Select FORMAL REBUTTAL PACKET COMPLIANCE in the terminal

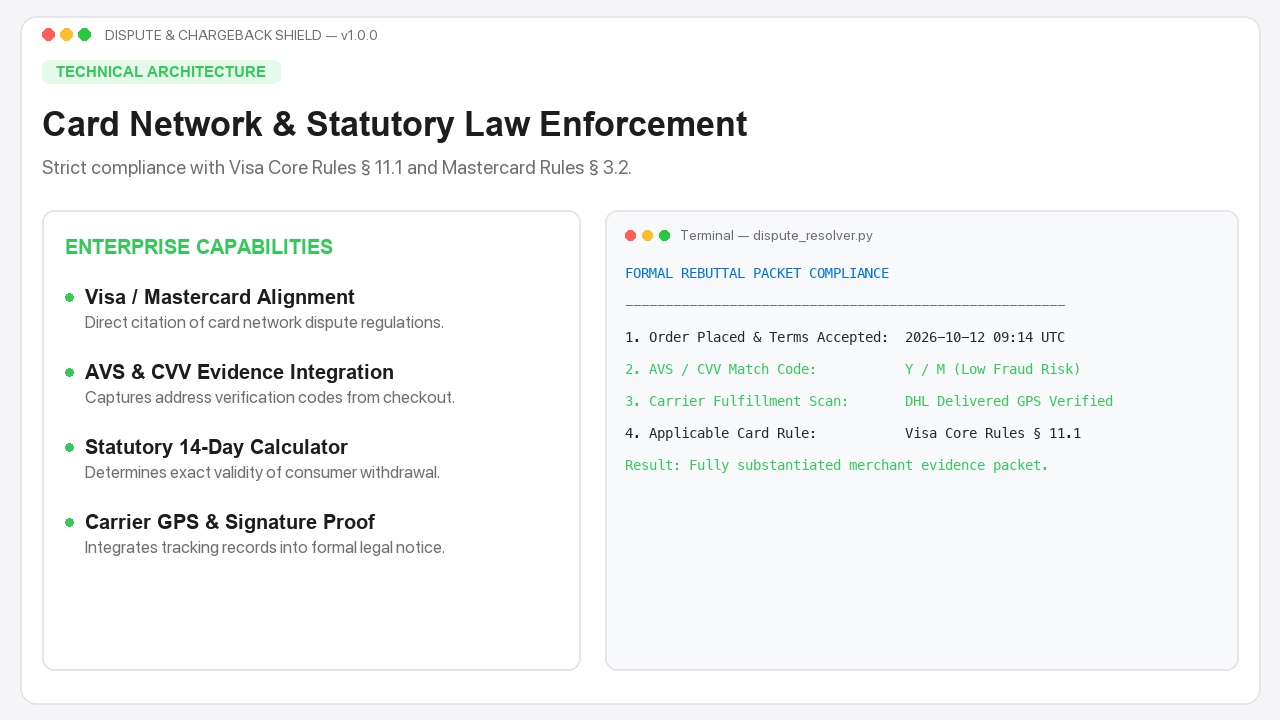[x=757, y=273]
